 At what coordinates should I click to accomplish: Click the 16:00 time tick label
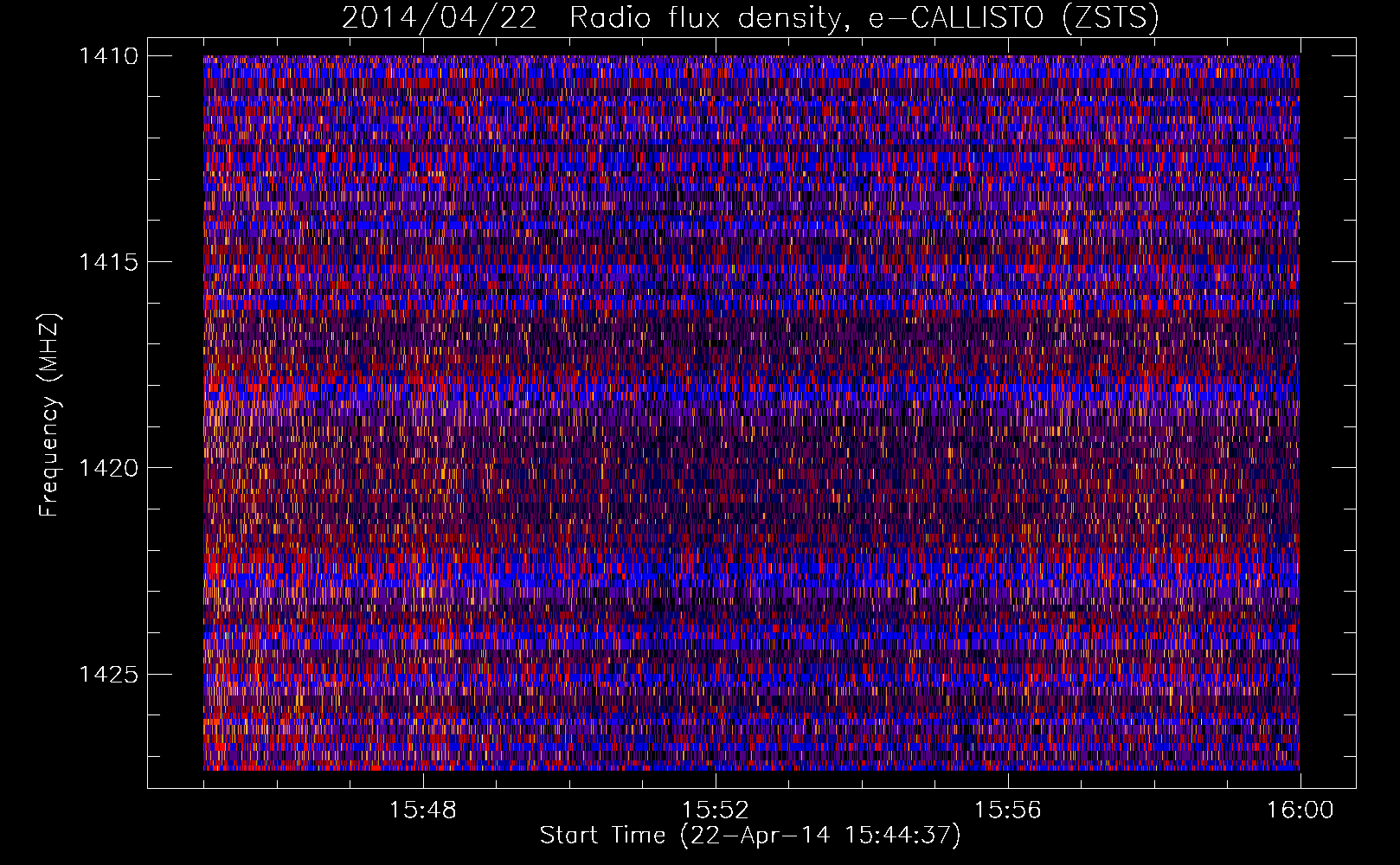[1300, 811]
